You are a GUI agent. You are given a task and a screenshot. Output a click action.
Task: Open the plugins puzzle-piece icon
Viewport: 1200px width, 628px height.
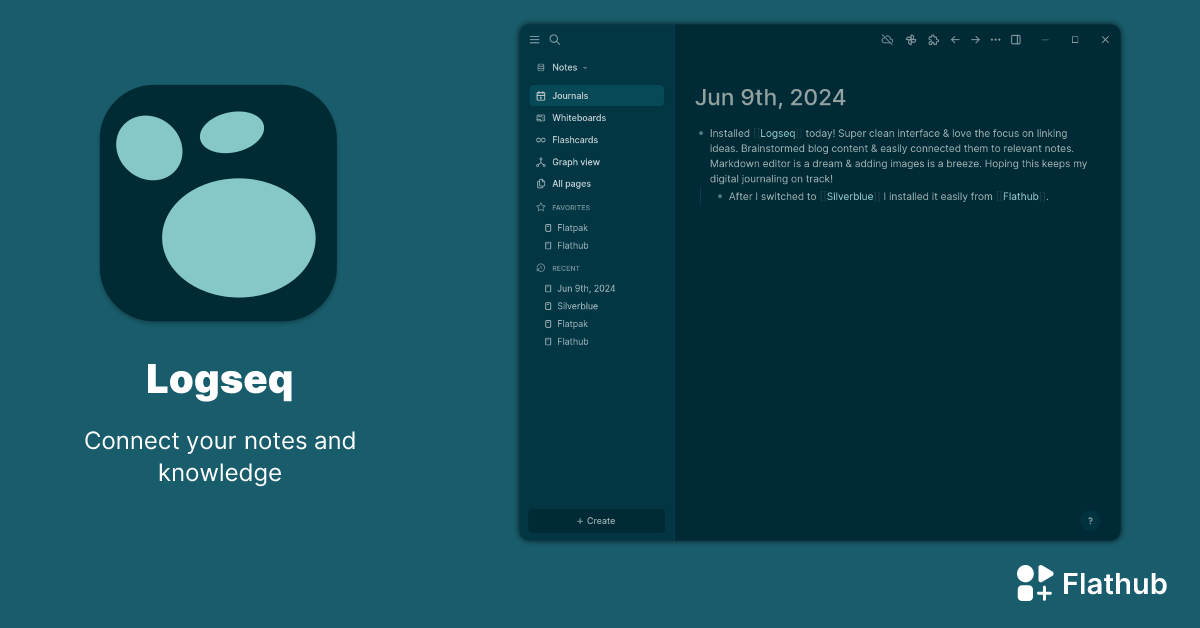pos(933,39)
